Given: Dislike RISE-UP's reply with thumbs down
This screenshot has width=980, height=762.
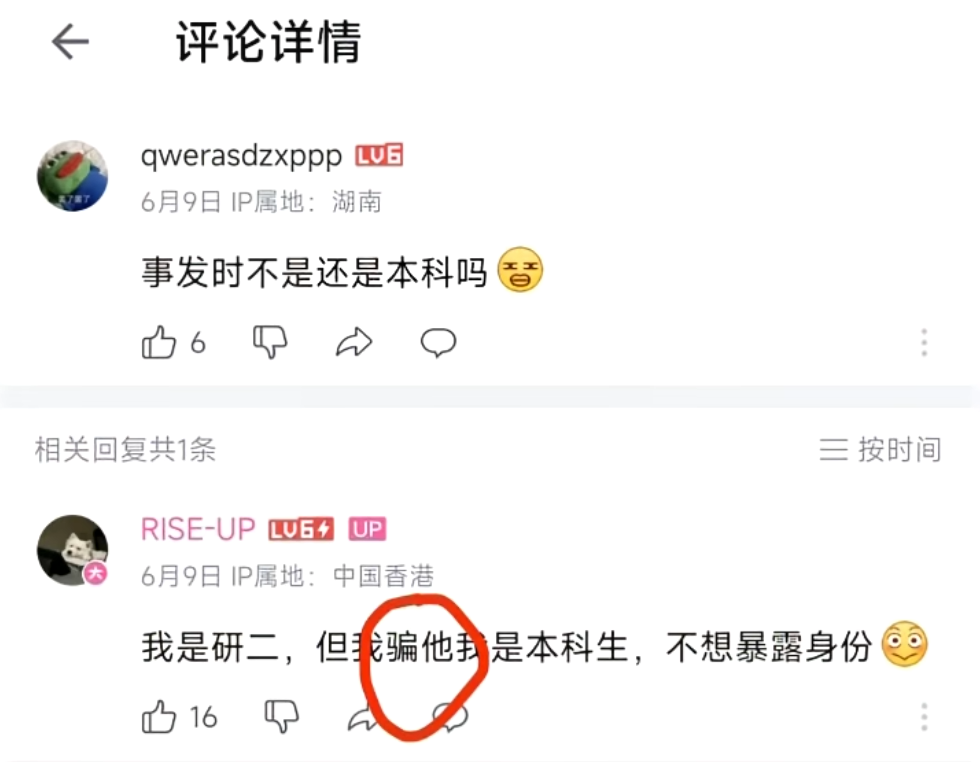Looking at the screenshot, I should 281,716.
